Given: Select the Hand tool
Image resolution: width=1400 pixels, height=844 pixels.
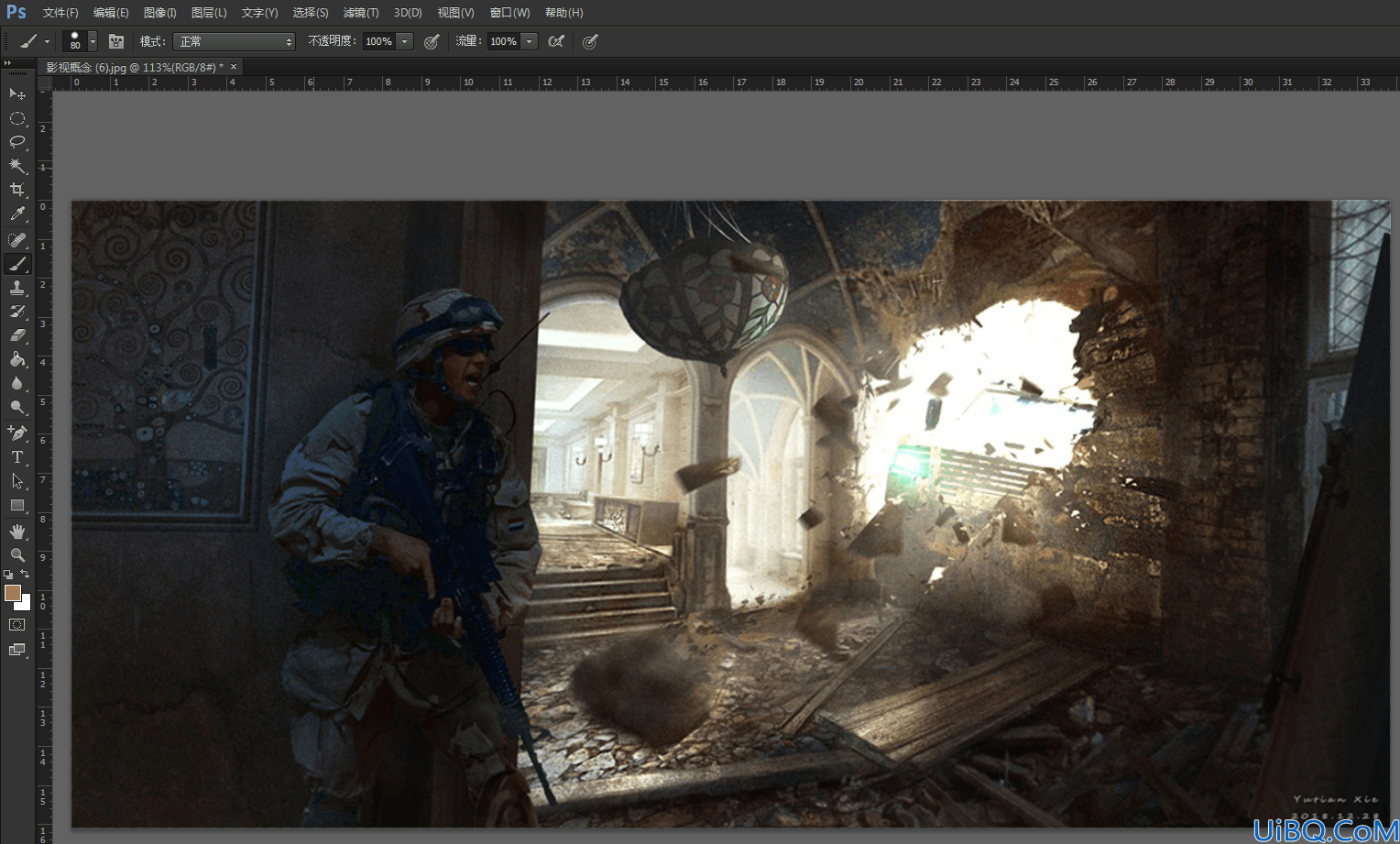Looking at the screenshot, I should pyautogui.click(x=17, y=531).
